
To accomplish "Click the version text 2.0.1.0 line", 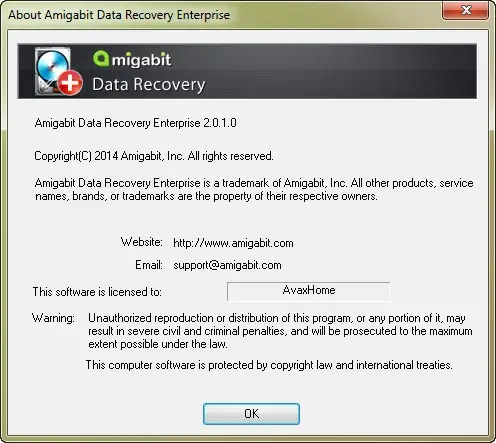I will coord(136,123).
